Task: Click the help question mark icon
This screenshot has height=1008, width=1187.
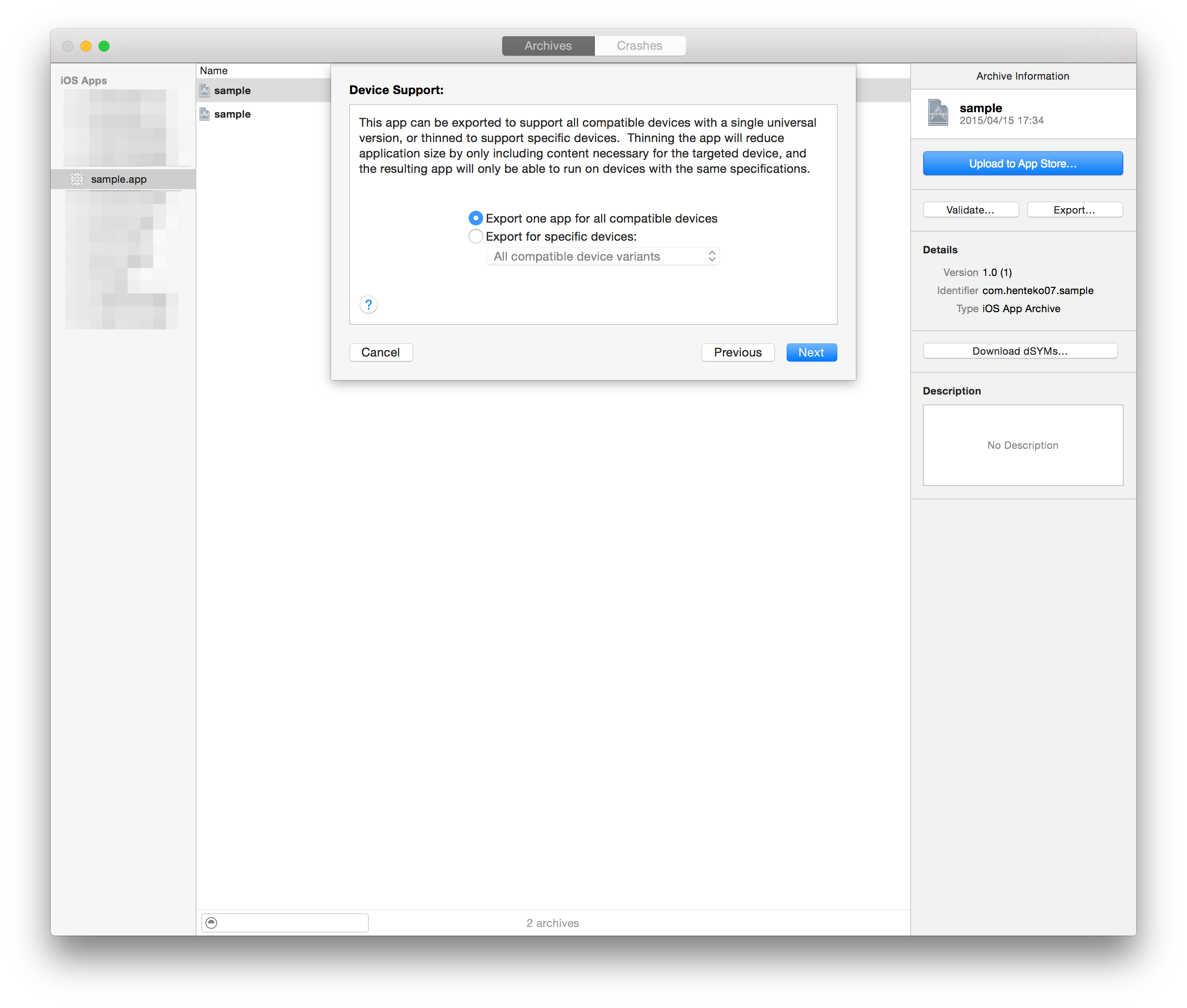Action: pos(368,304)
